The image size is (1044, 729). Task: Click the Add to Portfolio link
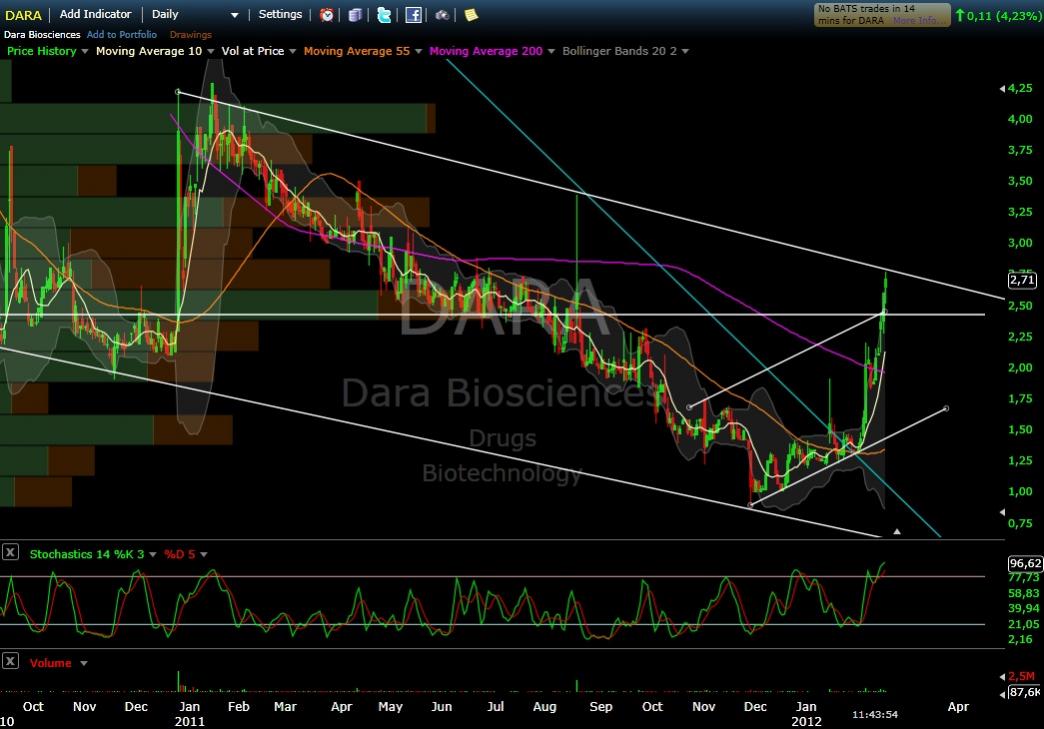click(x=122, y=35)
